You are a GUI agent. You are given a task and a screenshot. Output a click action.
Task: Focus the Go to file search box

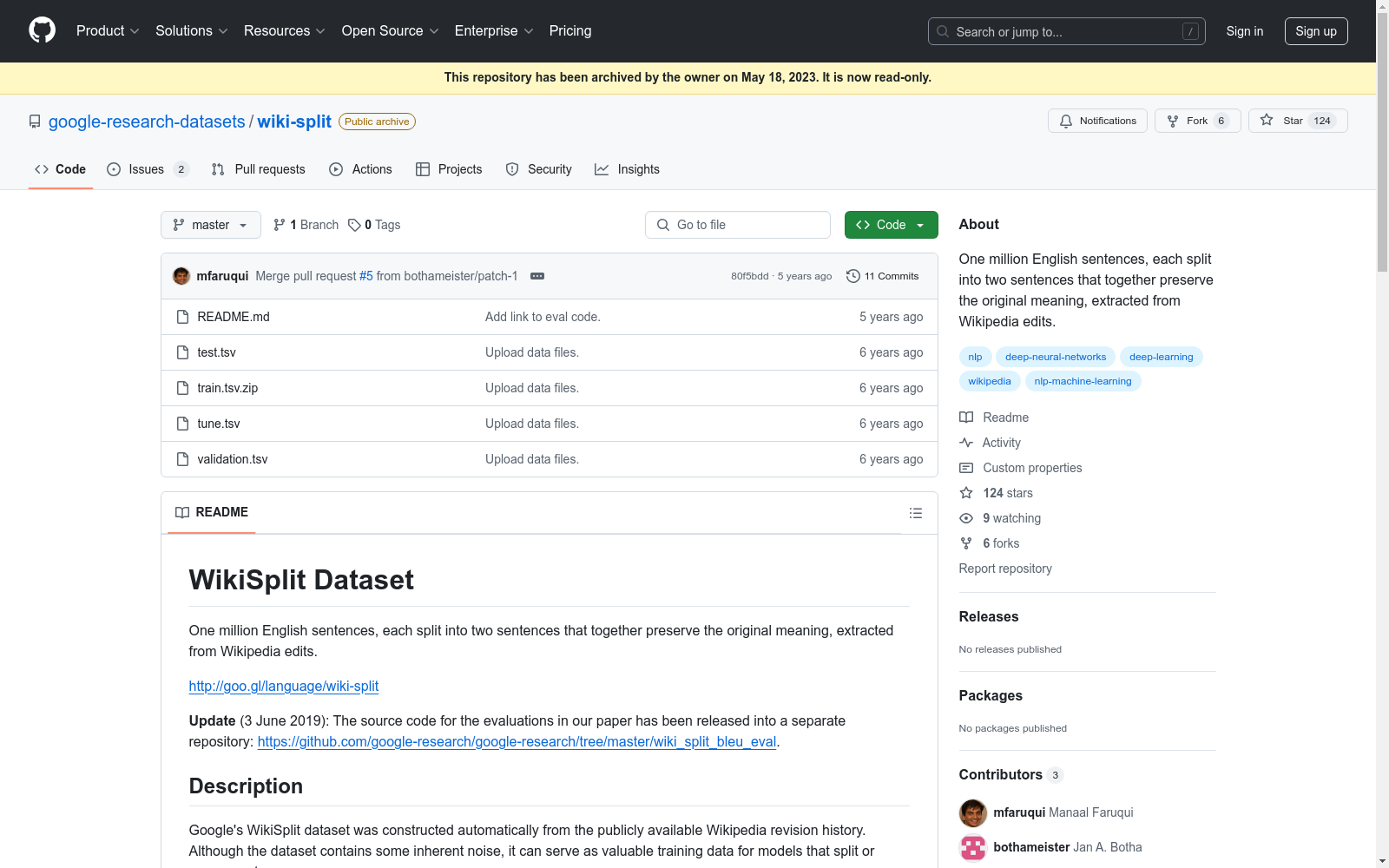738,225
